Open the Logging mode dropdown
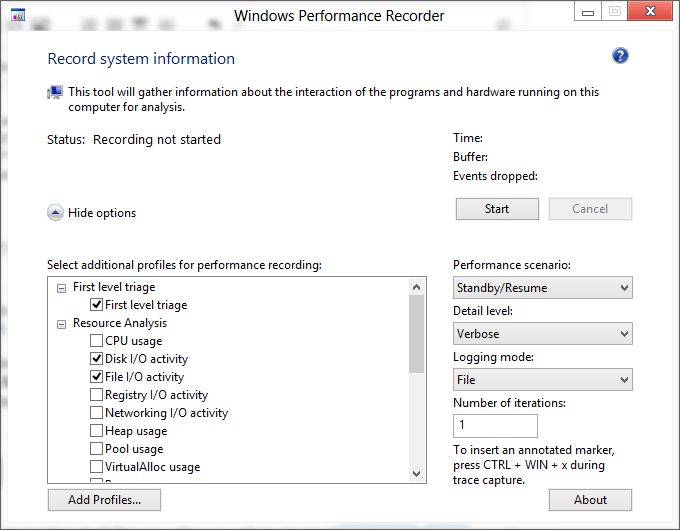 [x=542, y=380]
